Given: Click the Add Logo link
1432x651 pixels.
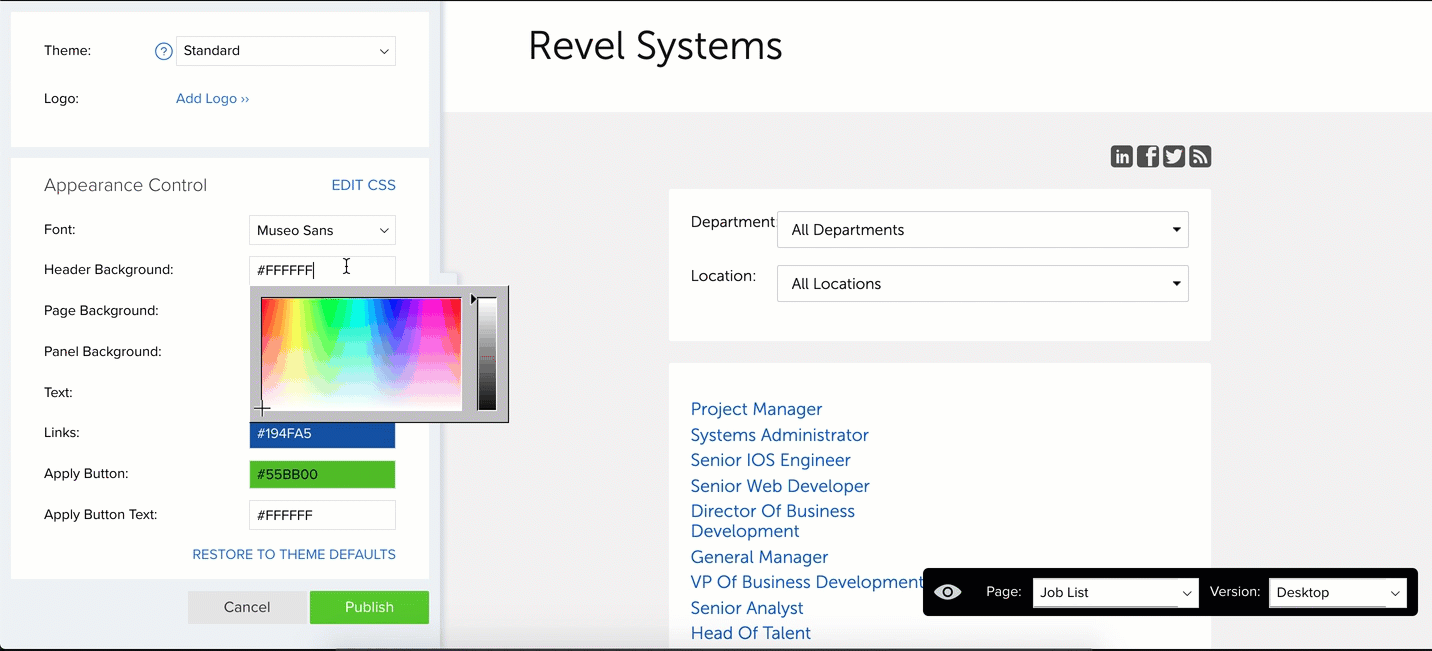Looking at the screenshot, I should click(x=212, y=99).
